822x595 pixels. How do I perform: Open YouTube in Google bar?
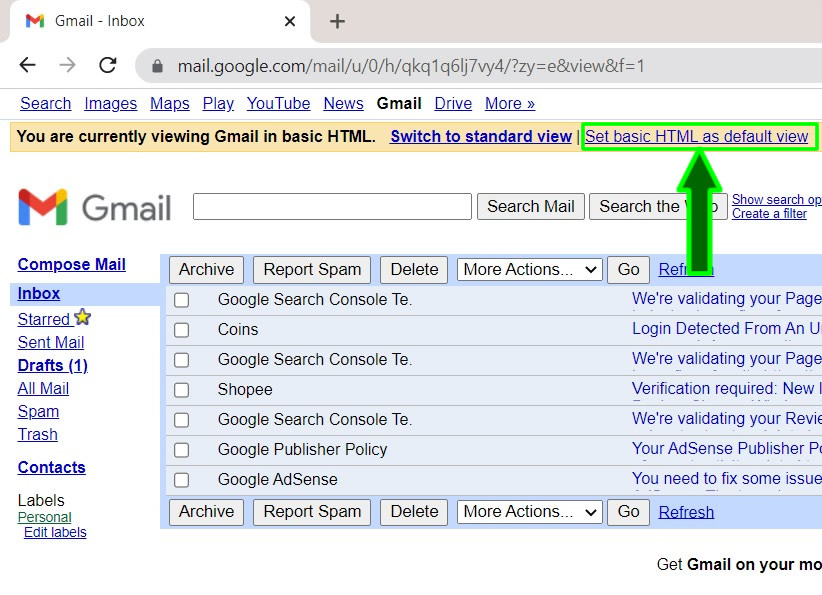click(x=278, y=104)
